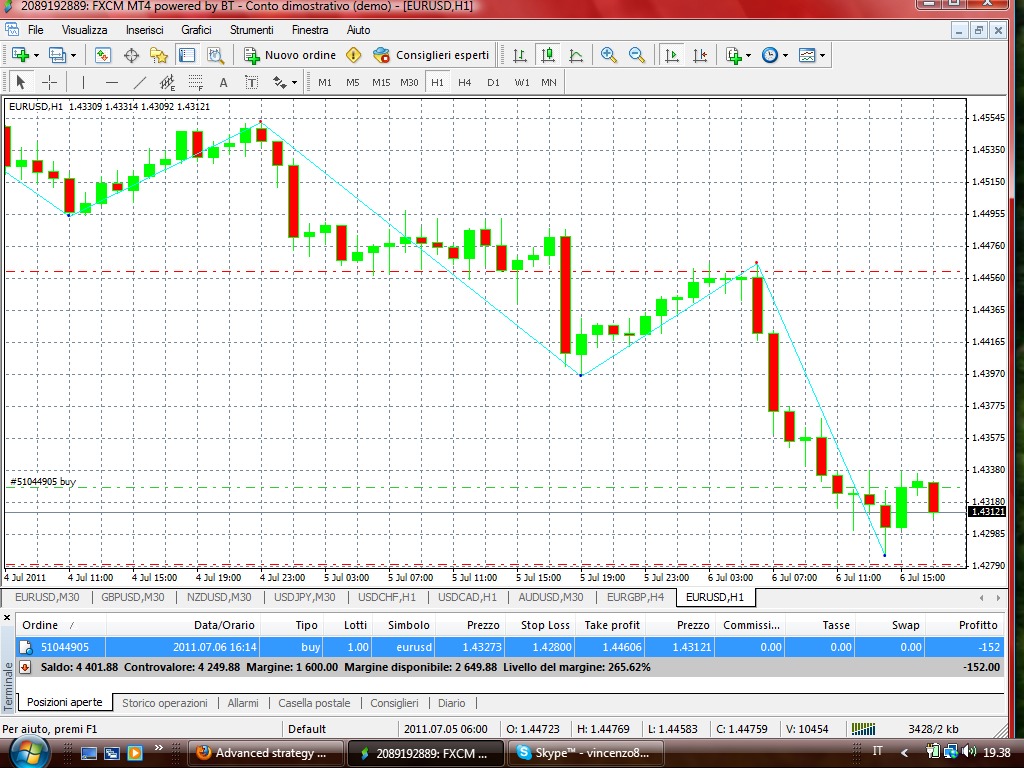Image resolution: width=1024 pixels, height=768 pixels.
Task: Toggle chart auto scroll
Action: (x=672, y=55)
